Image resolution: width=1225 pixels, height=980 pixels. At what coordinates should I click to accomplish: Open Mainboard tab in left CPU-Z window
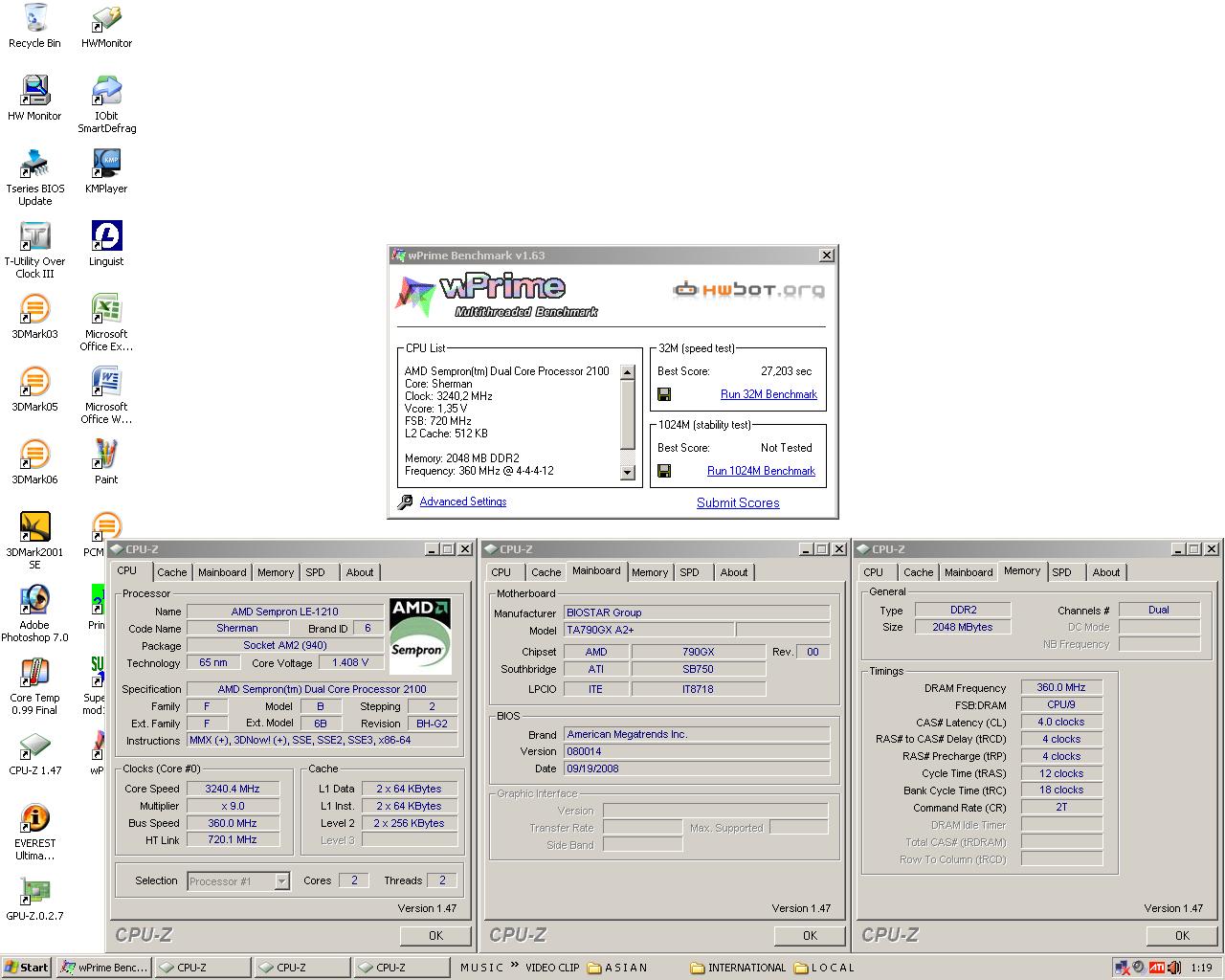[222, 572]
